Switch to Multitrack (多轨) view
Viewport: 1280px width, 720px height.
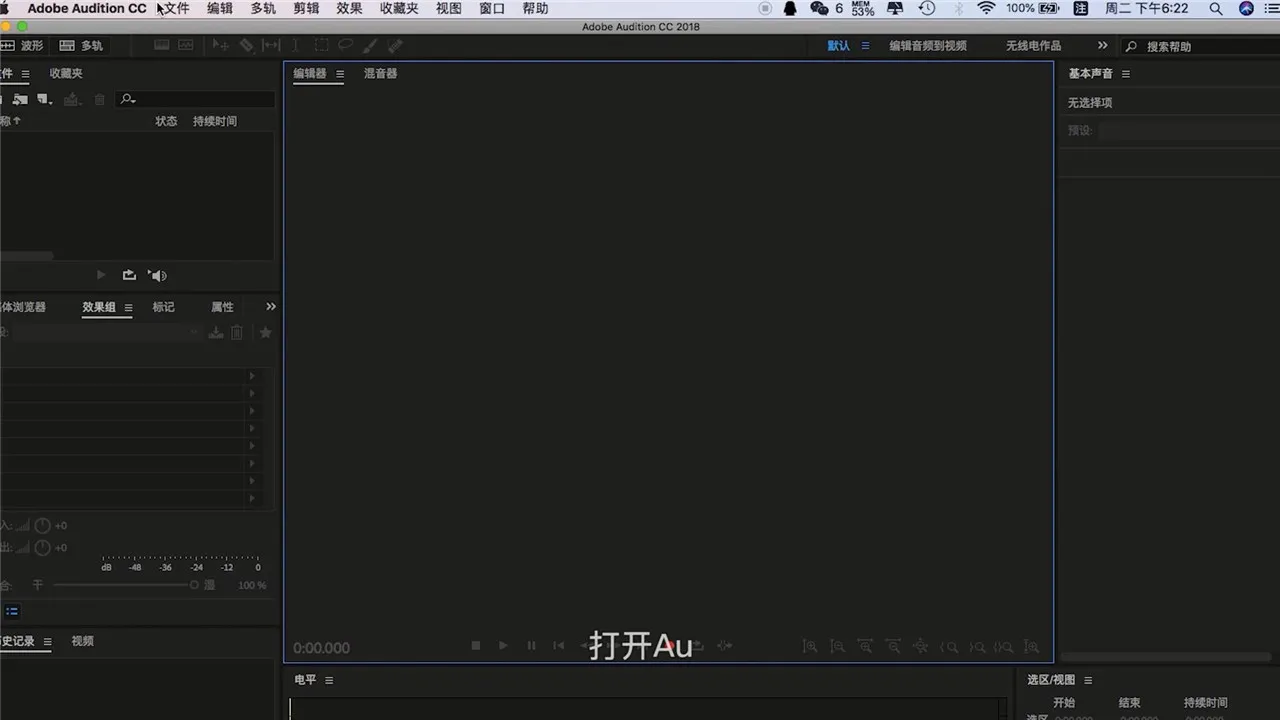[81, 46]
